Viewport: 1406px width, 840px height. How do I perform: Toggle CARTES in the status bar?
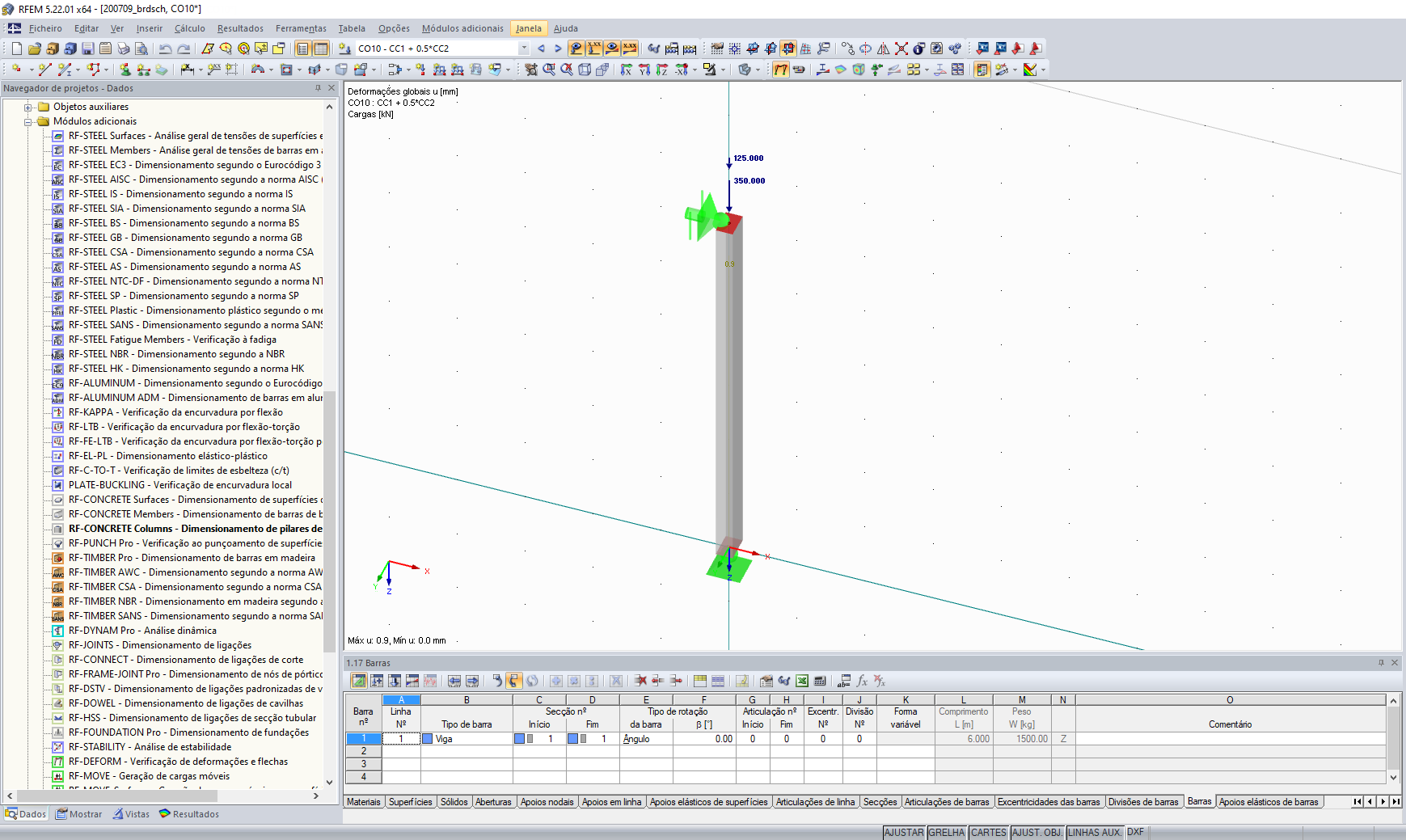coord(989,833)
